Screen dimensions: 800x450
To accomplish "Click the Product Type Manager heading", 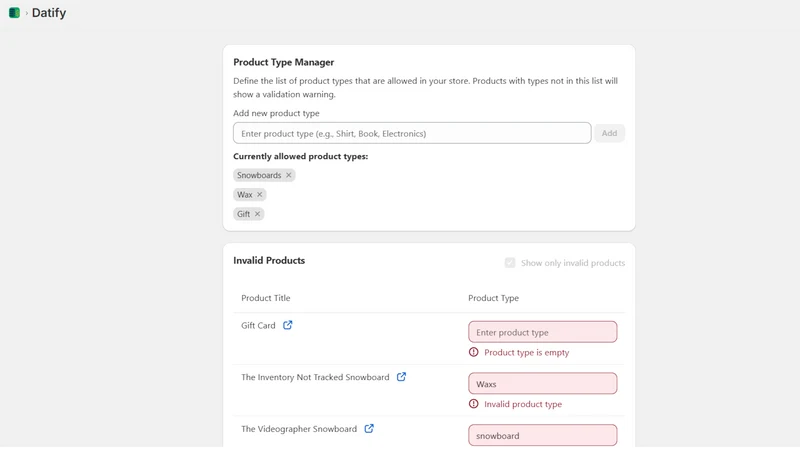I will 284,62.
